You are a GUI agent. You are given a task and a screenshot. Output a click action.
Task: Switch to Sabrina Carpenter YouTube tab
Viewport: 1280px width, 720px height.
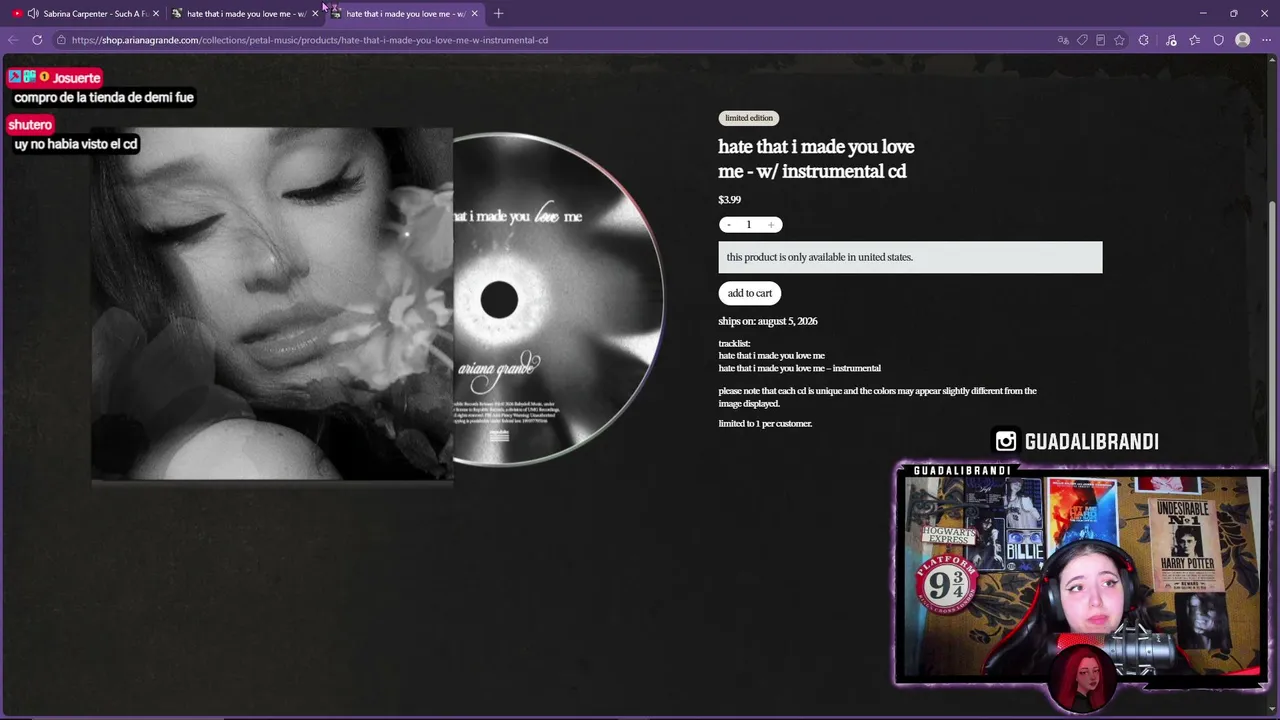[x=84, y=13]
